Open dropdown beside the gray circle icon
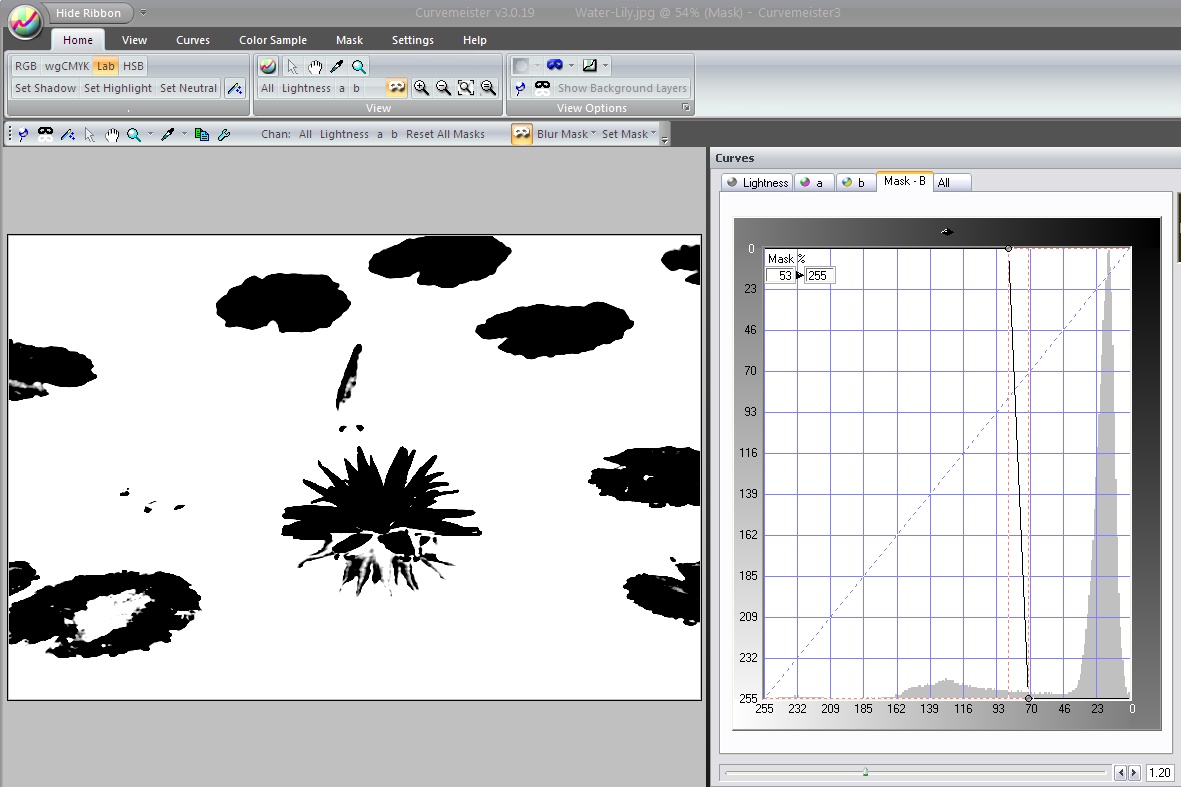The image size is (1181, 787). click(x=536, y=66)
